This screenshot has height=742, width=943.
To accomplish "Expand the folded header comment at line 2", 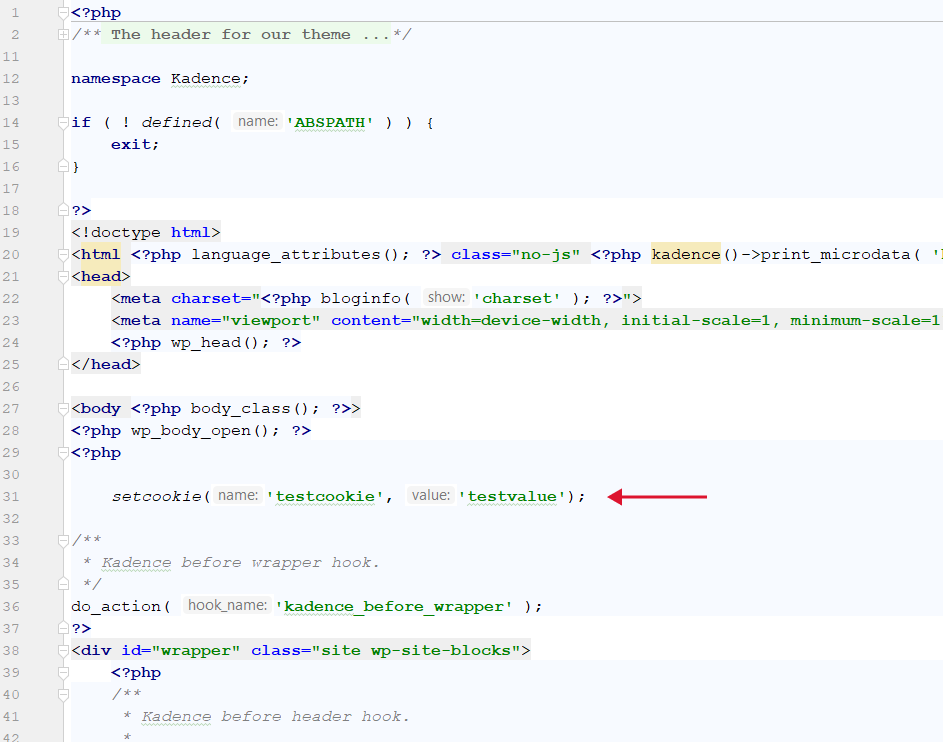I will tap(63, 35).
